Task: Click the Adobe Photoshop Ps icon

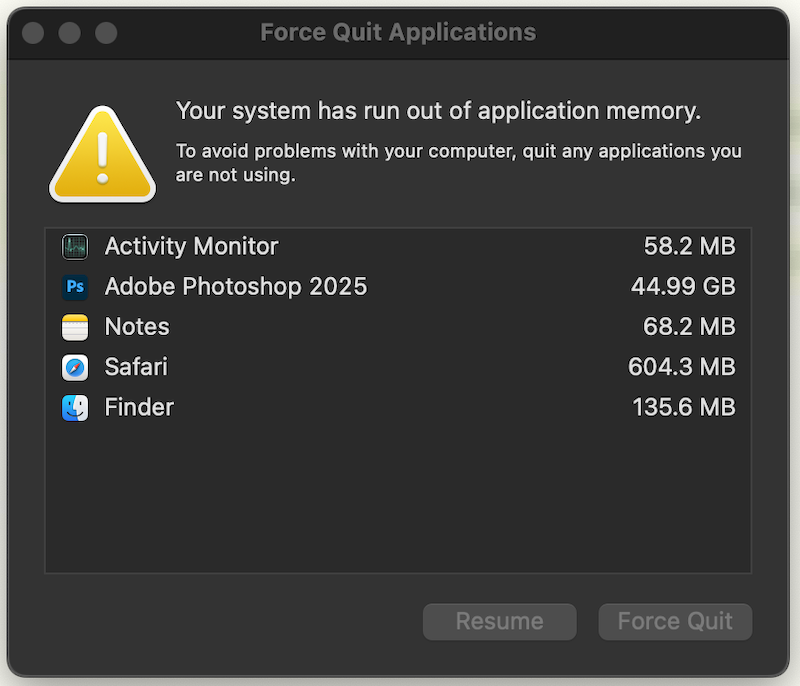Action: (x=75, y=287)
